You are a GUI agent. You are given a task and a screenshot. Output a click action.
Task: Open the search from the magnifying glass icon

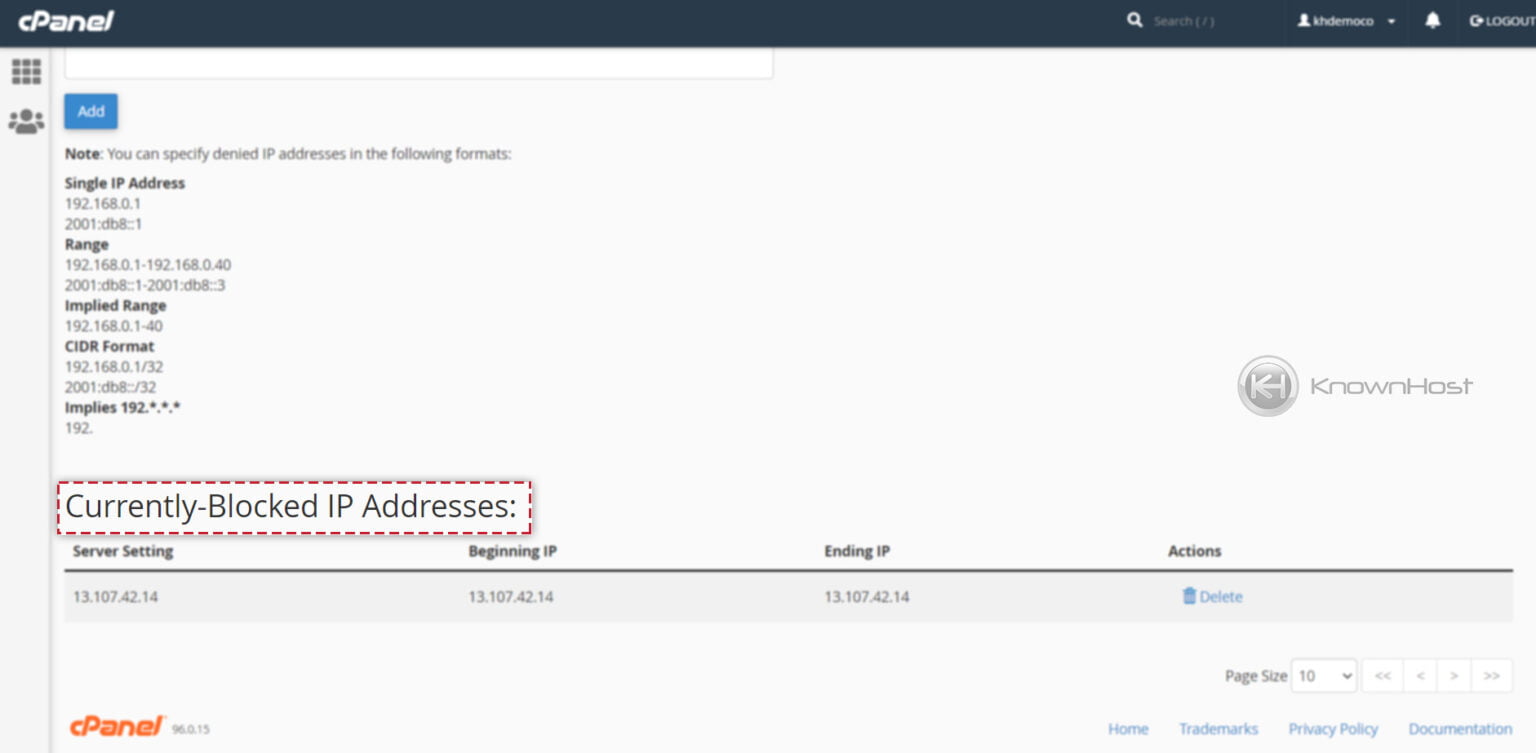click(x=1134, y=20)
